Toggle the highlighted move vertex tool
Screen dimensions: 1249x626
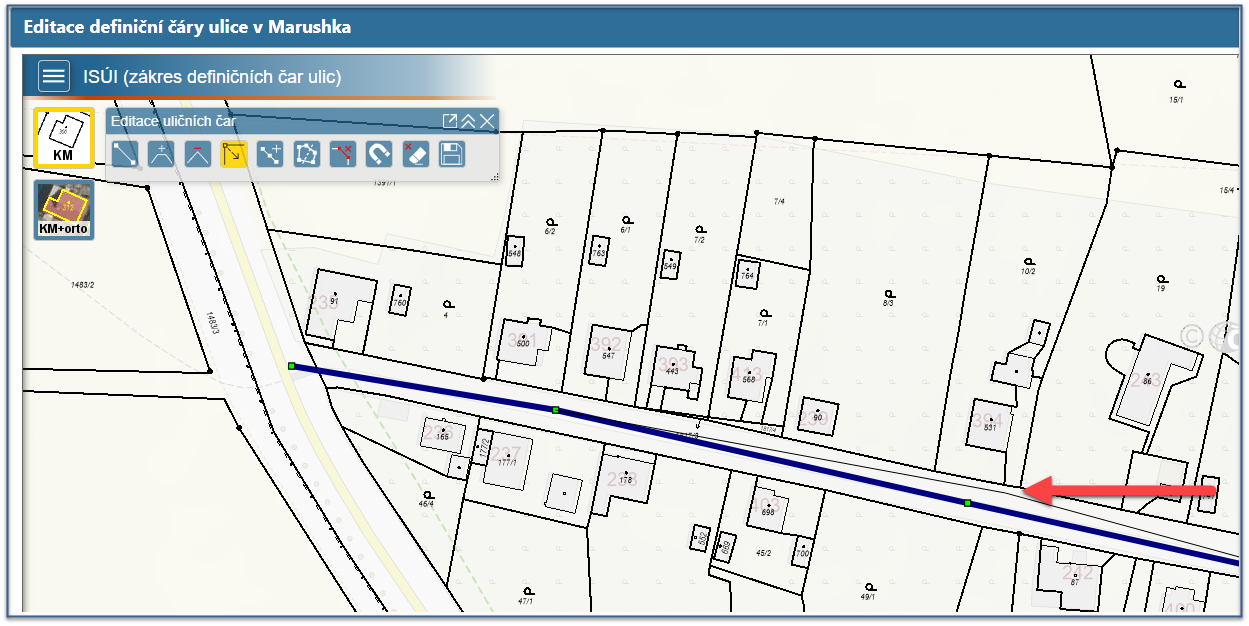click(x=234, y=154)
